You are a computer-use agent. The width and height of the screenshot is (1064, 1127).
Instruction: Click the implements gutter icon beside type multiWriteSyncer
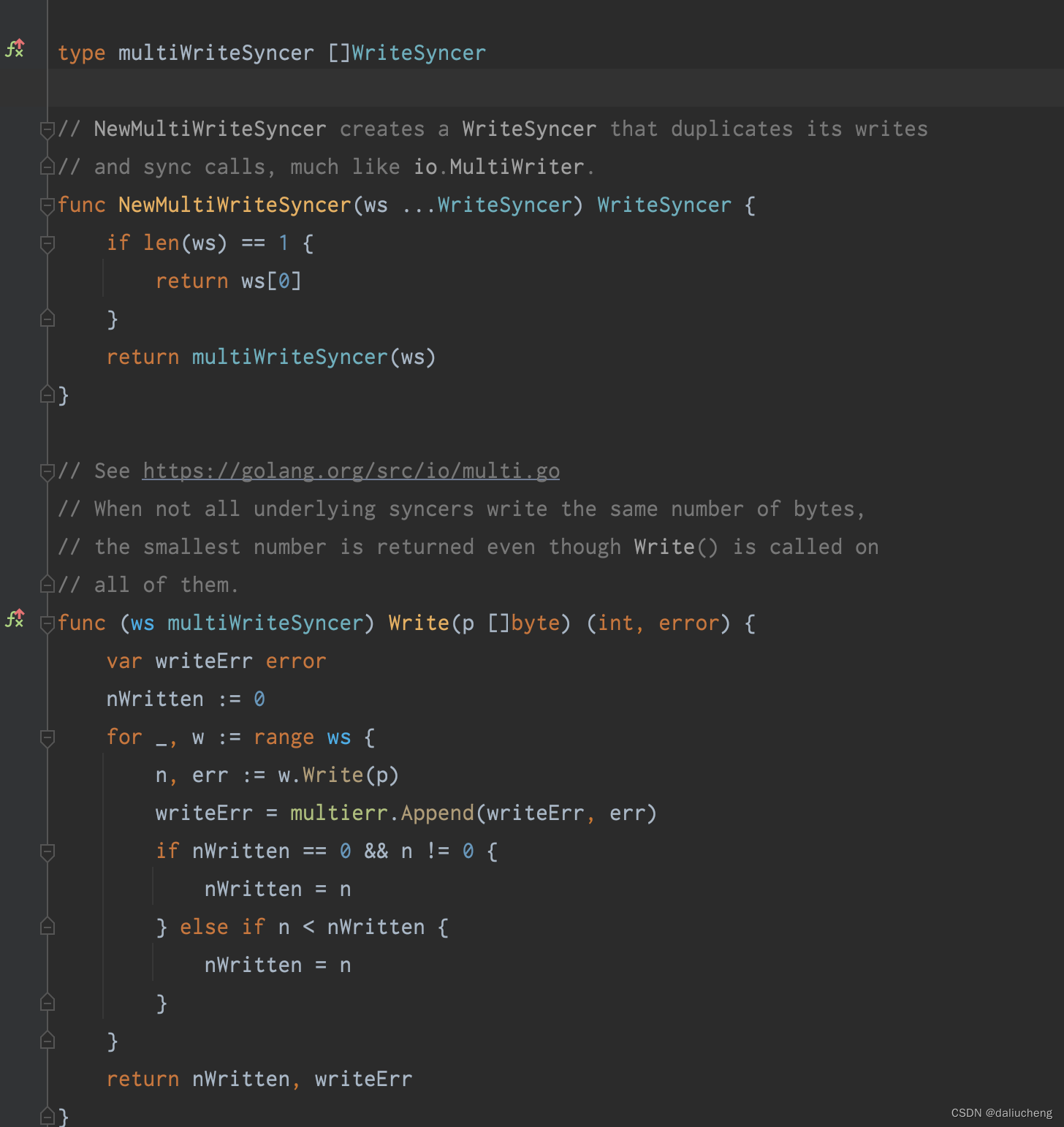click(x=15, y=48)
